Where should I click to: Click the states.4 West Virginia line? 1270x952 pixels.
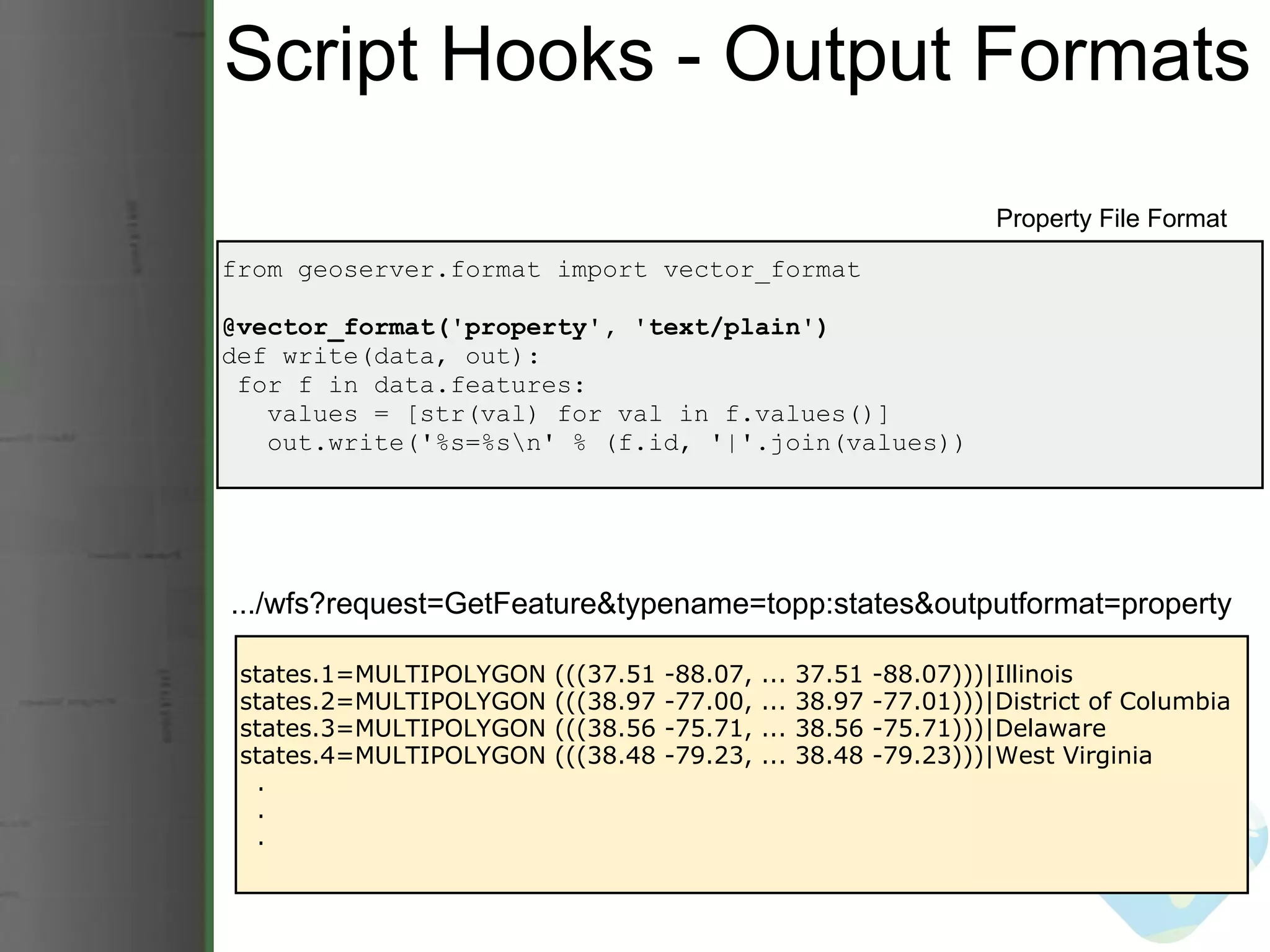695,756
